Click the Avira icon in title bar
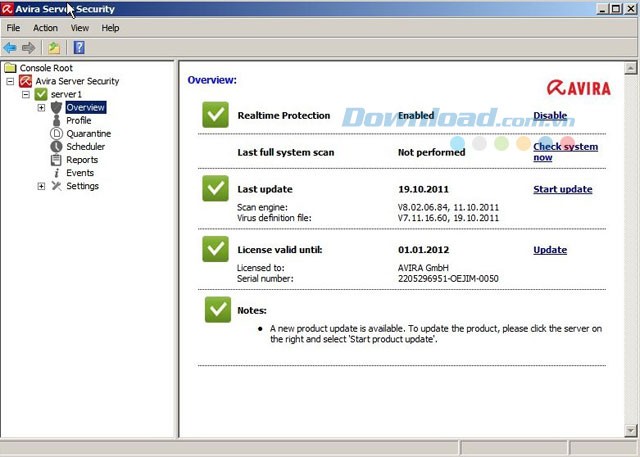640x457 pixels. click(x=7, y=9)
